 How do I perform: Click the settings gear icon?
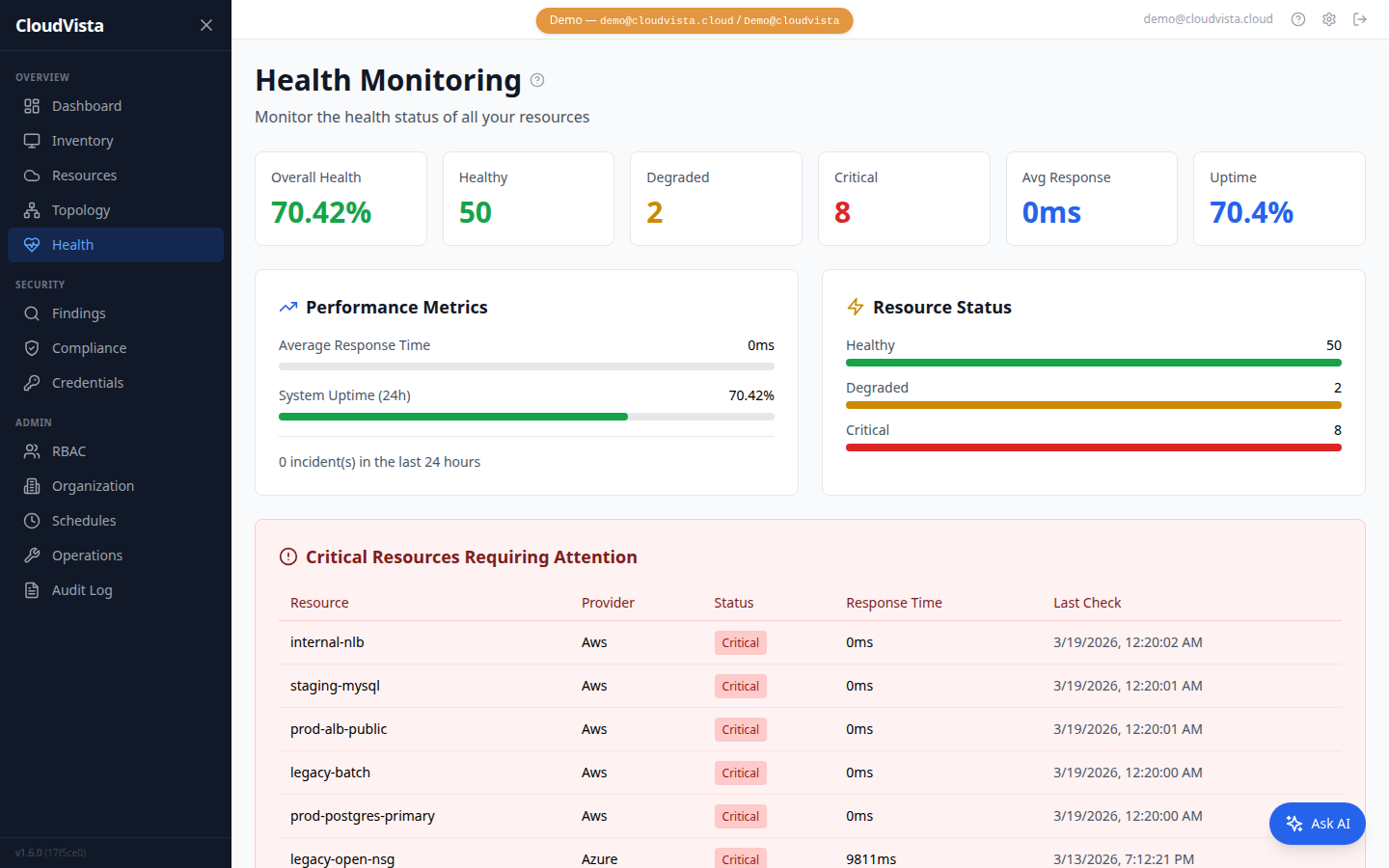click(1329, 18)
